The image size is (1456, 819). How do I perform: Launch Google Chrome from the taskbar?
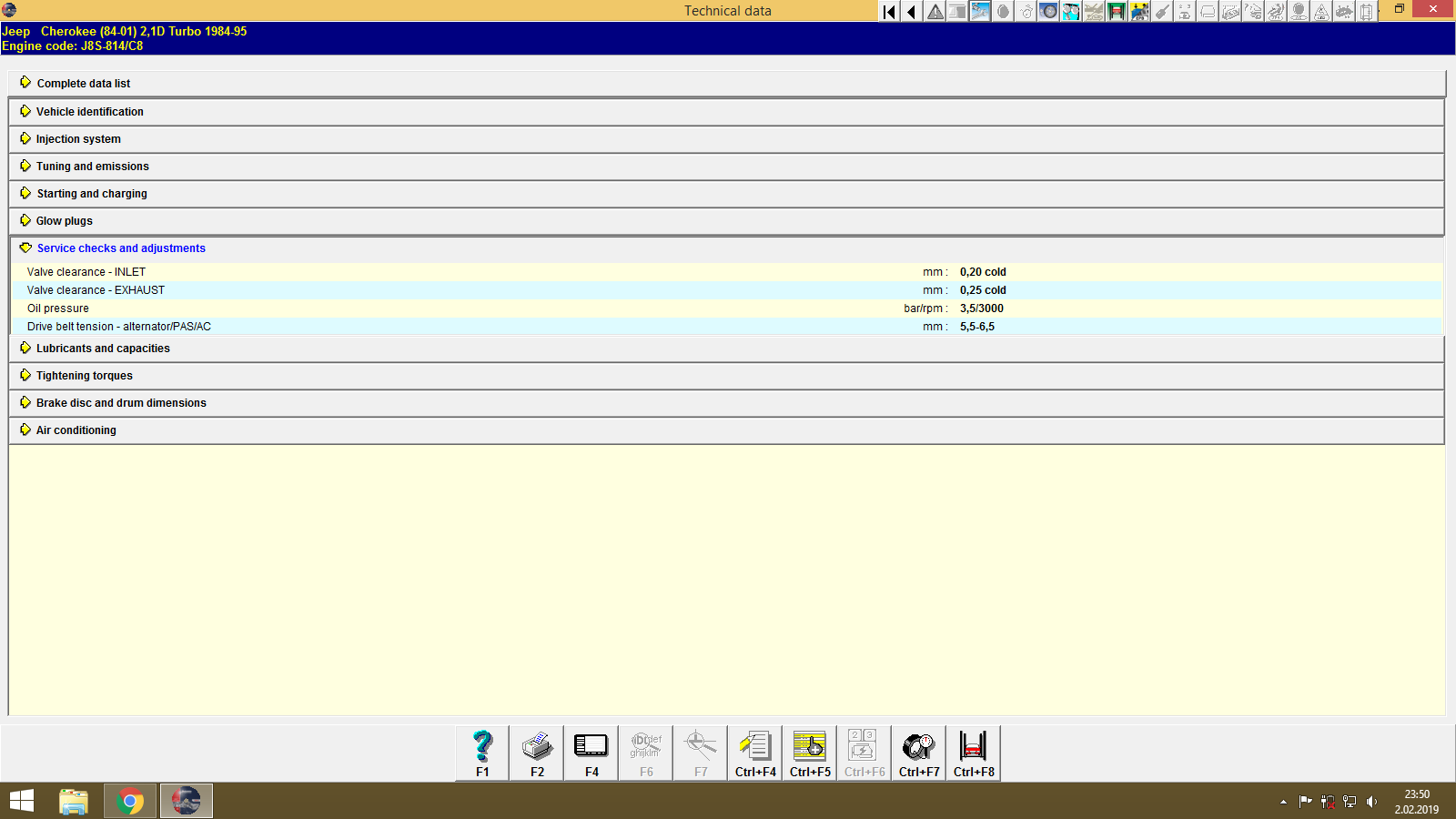[129, 801]
